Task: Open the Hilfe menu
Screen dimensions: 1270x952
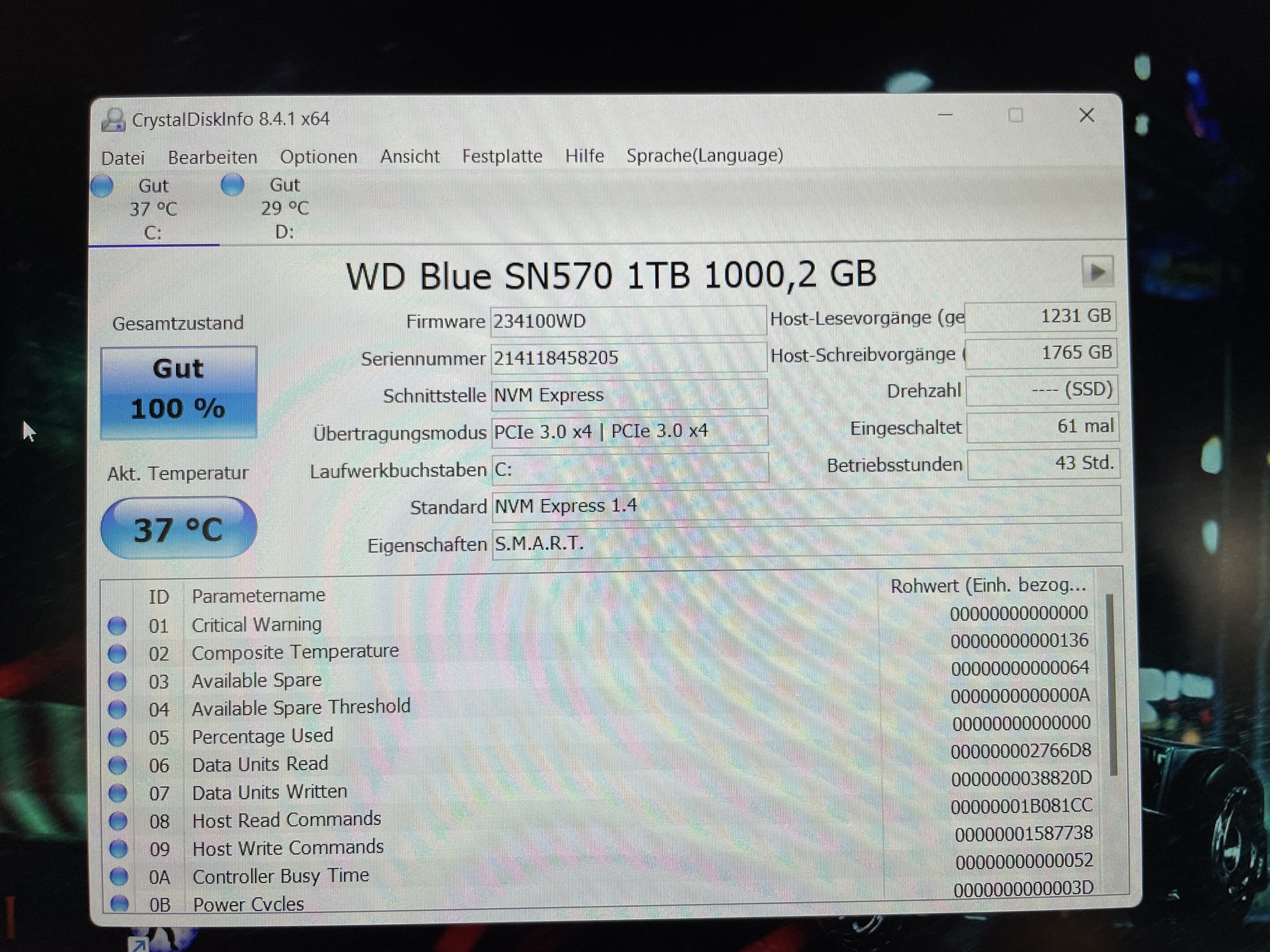Action: pyautogui.click(x=585, y=155)
